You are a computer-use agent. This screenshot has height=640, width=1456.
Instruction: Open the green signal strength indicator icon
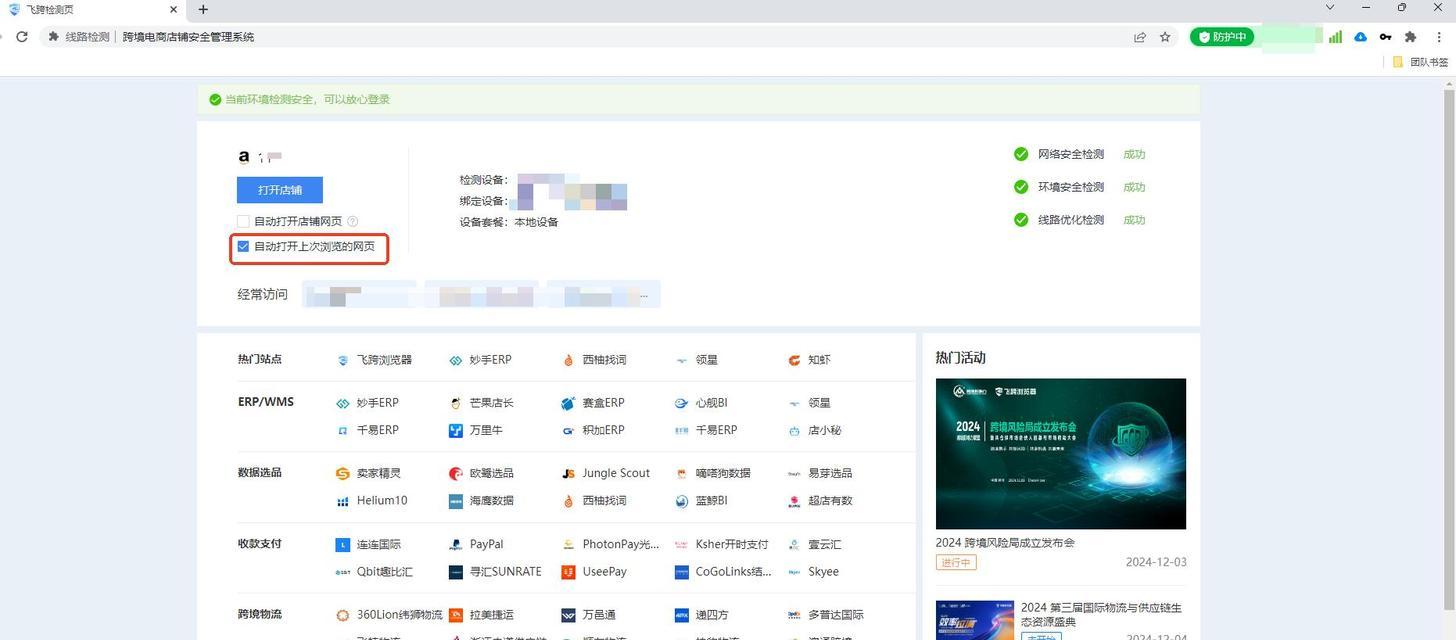click(1335, 37)
